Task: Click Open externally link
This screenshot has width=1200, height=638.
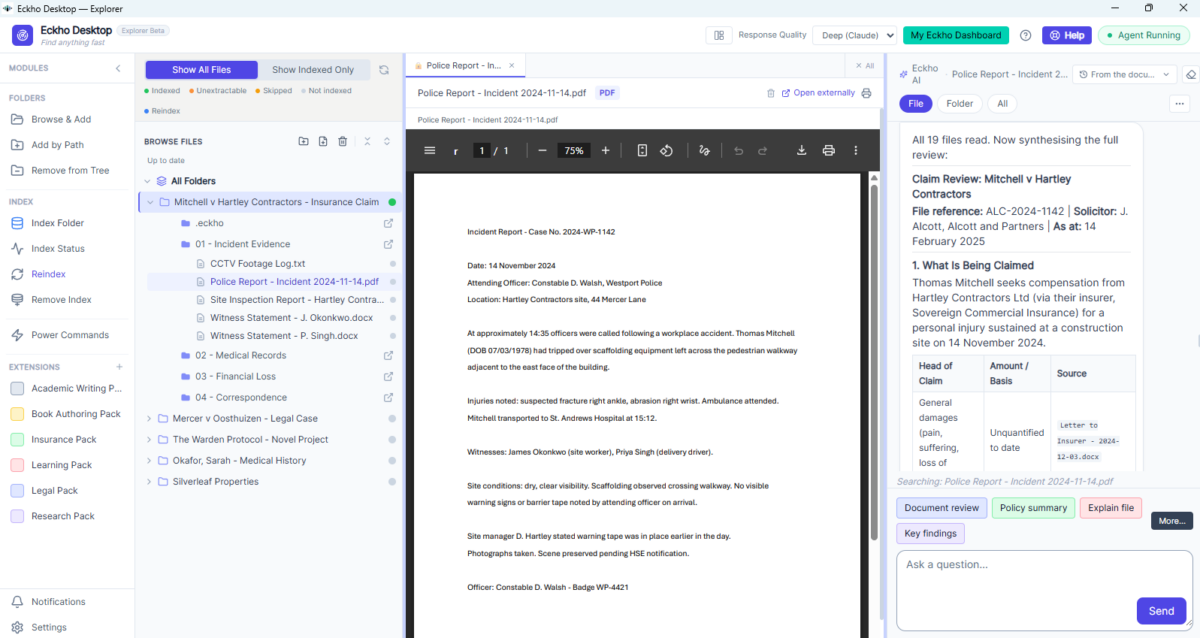Action: click(x=818, y=93)
